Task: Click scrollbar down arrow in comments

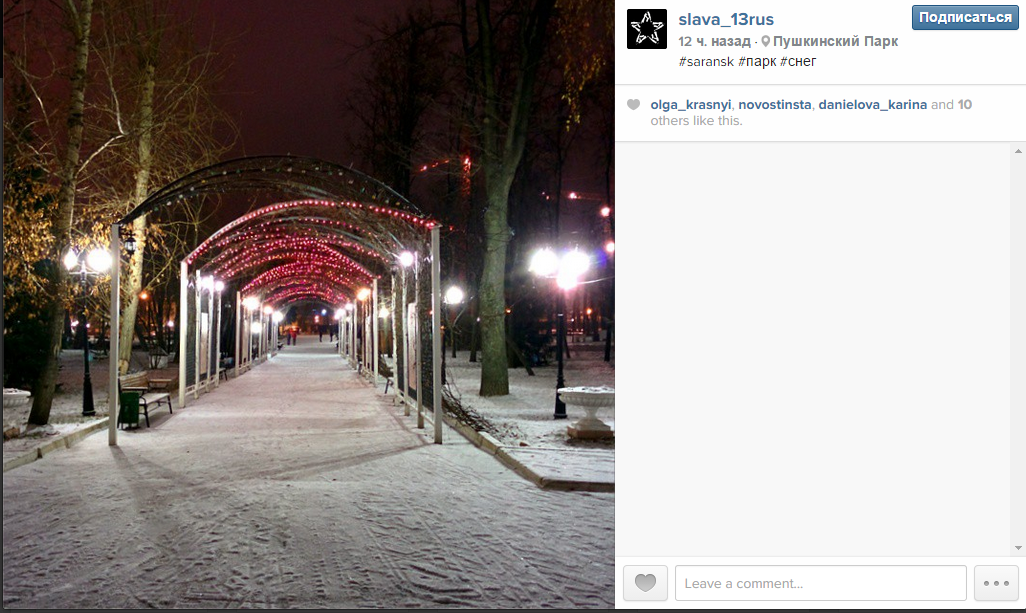Action: point(1018,548)
